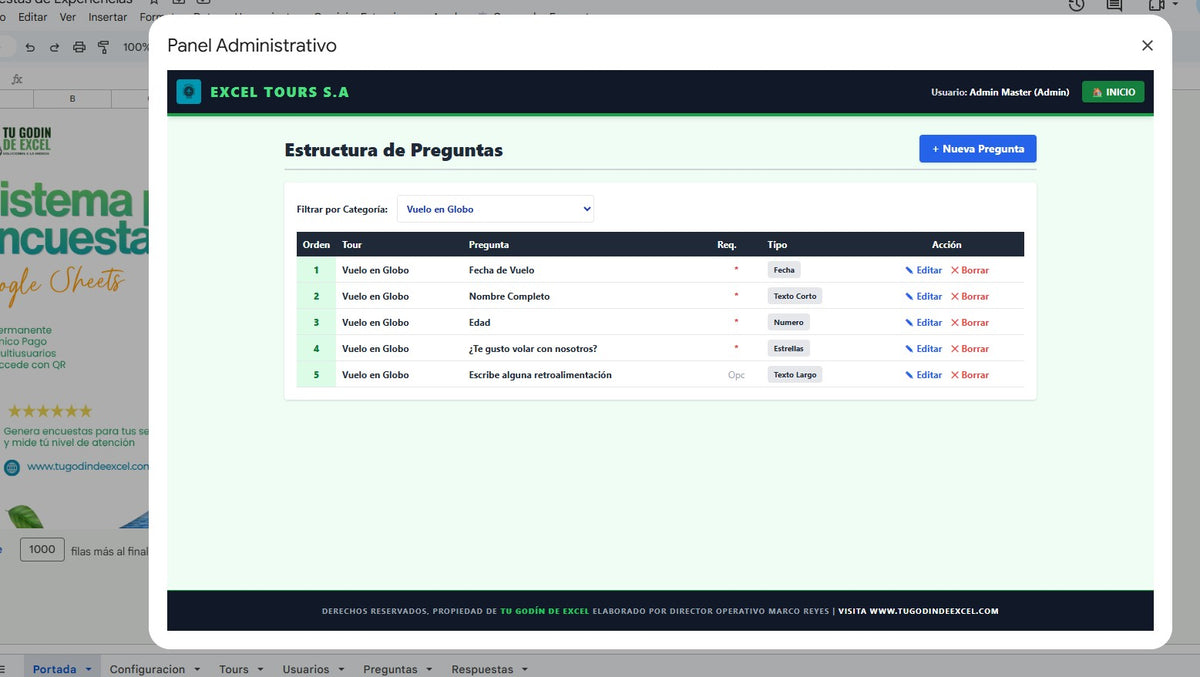Click WWW.TUGODINDEEXCEL.COM in the footer

933,611
